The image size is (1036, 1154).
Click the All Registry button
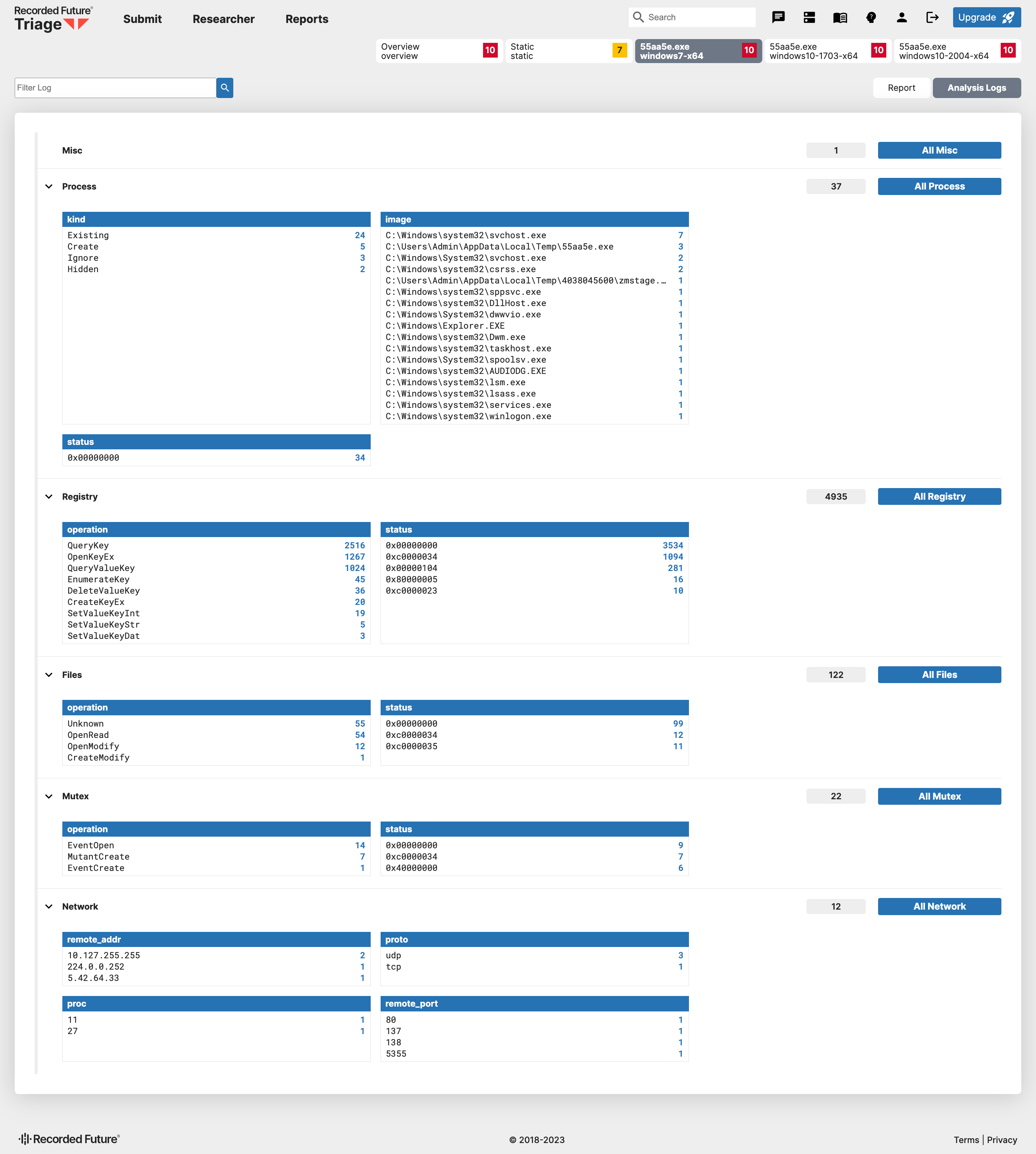click(939, 497)
